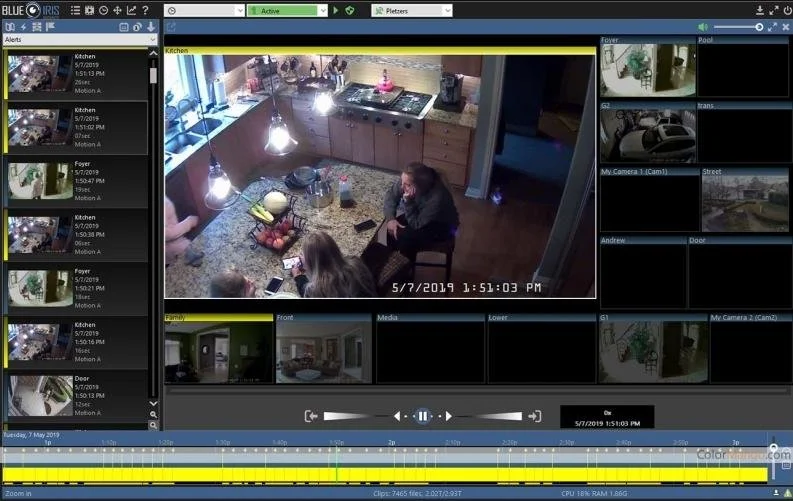This screenshot has height=501, width=793.
Task: Select the My Camera 2 (Cam2) tile
Action: [x=751, y=348]
